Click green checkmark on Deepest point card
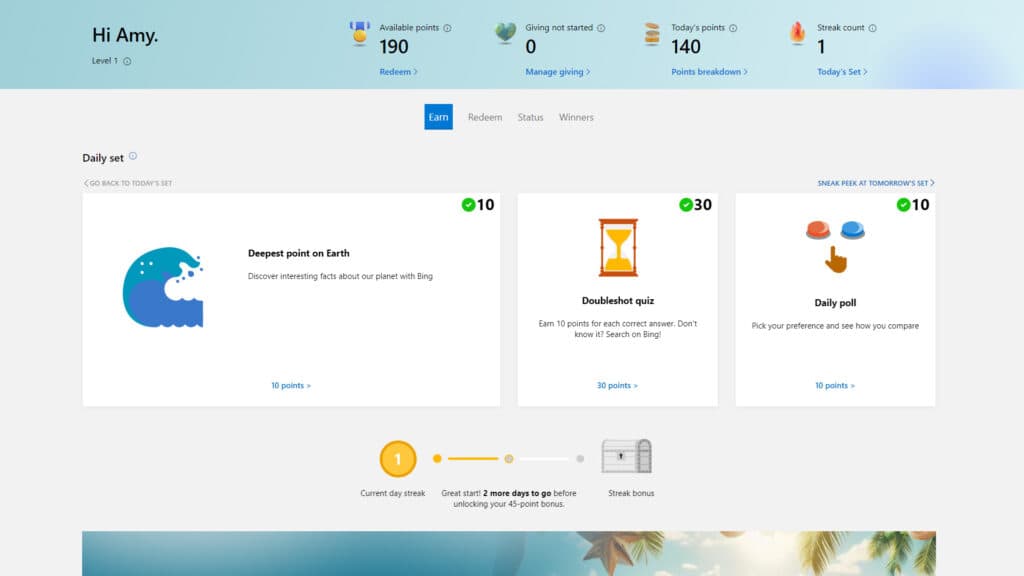 pos(468,205)
